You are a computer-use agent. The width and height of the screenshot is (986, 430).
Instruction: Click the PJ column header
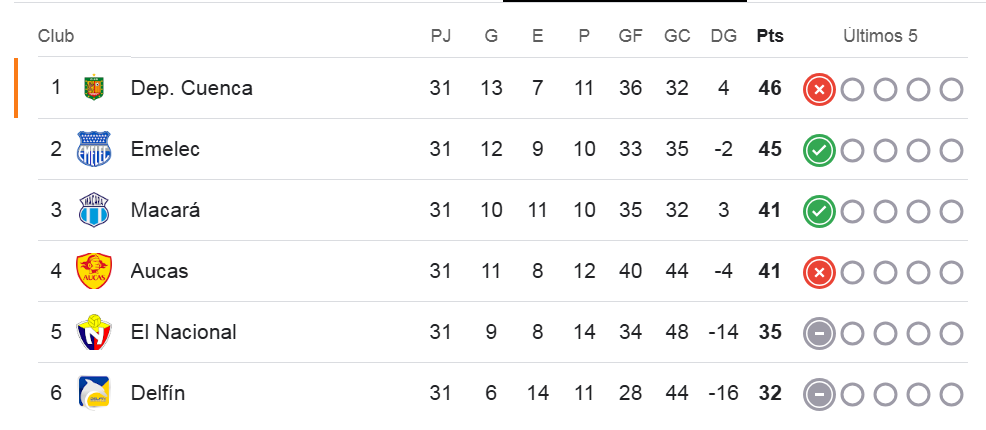click(441, 36)
